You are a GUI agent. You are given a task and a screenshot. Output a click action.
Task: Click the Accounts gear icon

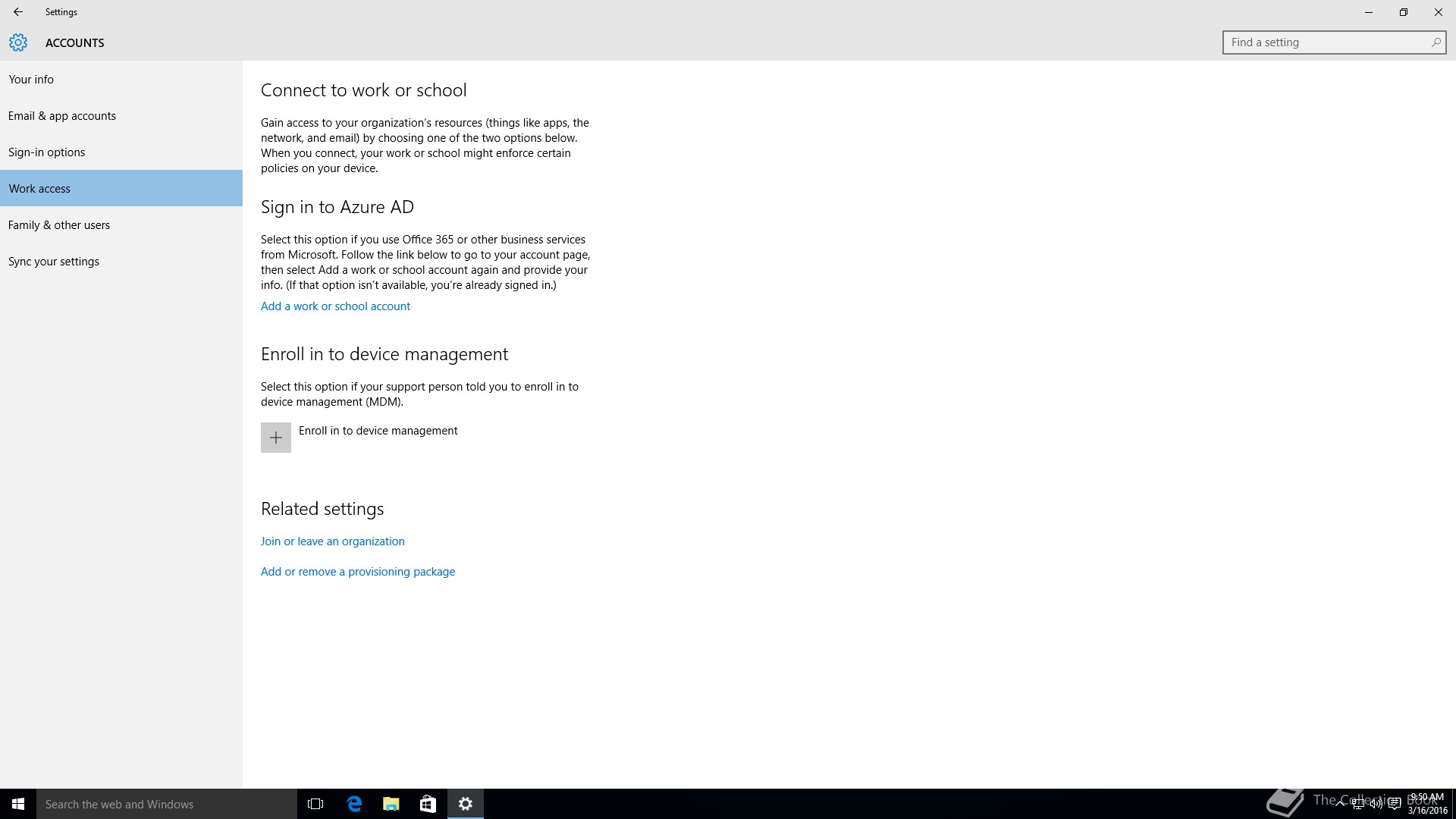(x=18, y=42)
